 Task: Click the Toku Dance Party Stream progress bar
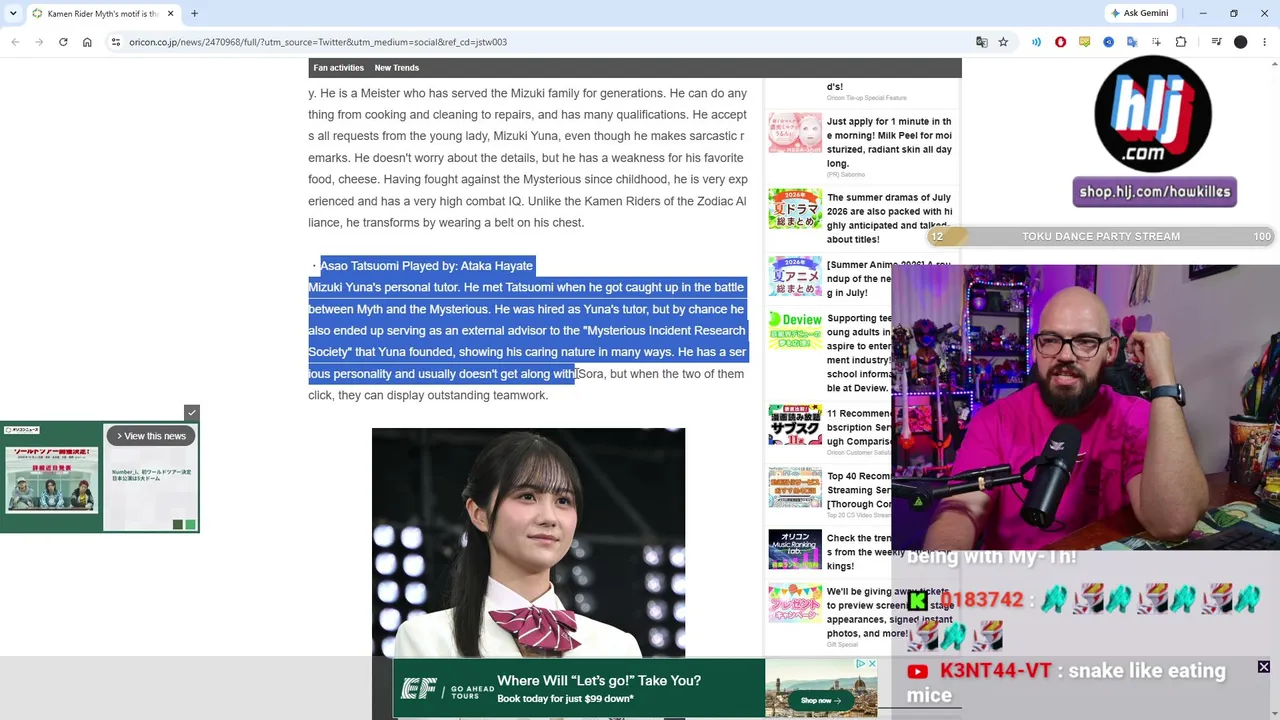1101,237
